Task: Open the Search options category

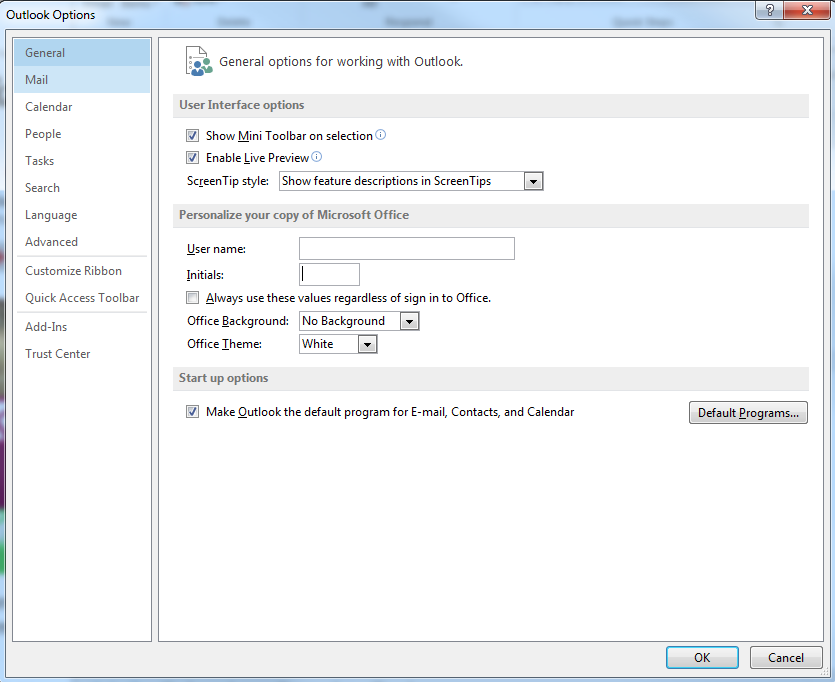Action: click(82, 188)
